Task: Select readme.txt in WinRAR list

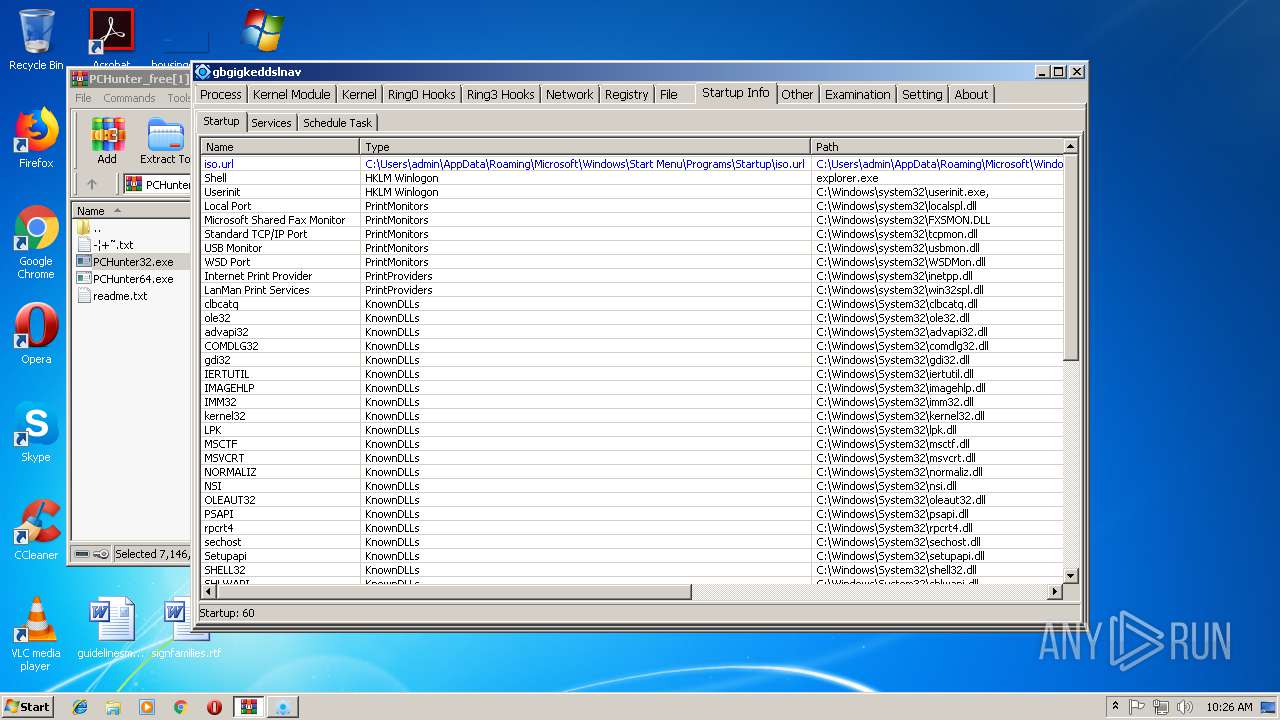Action: click(x=120, y=296)
